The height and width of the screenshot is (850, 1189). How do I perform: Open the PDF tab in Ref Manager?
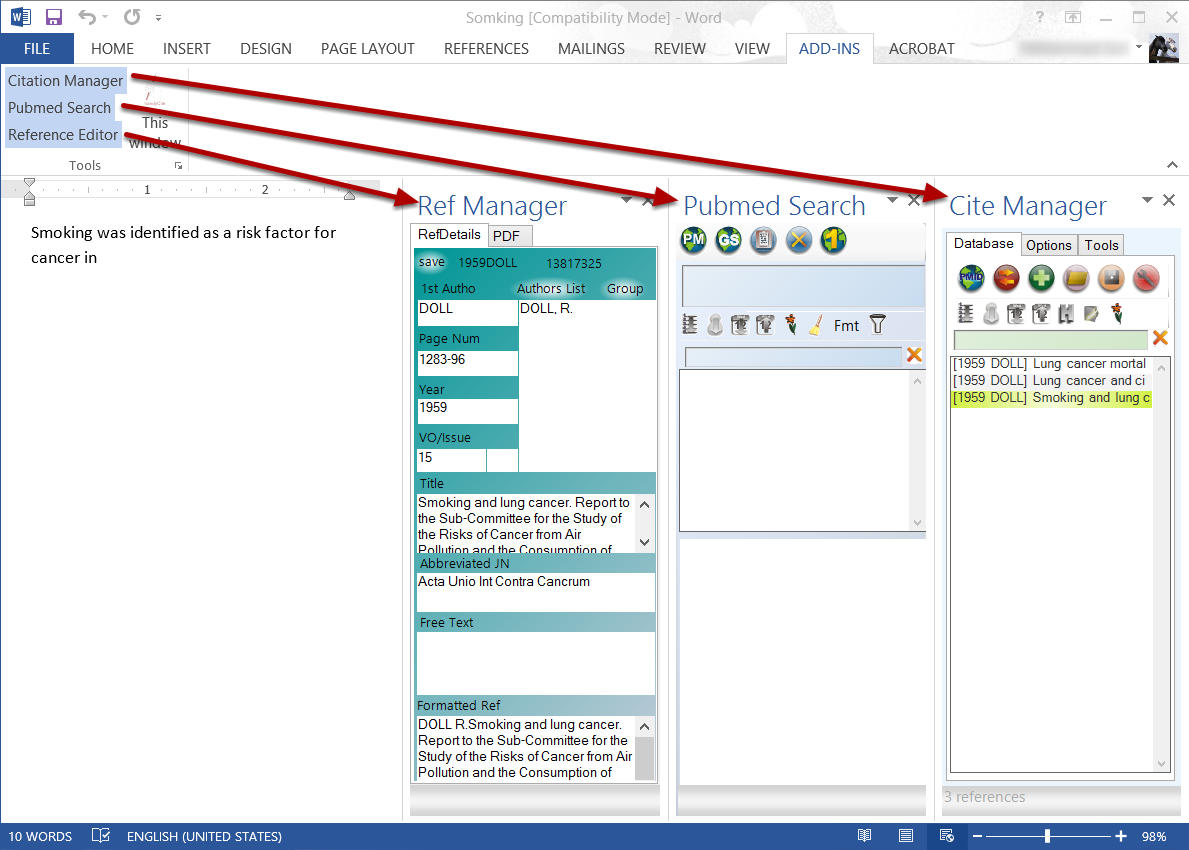pos(506,236)
